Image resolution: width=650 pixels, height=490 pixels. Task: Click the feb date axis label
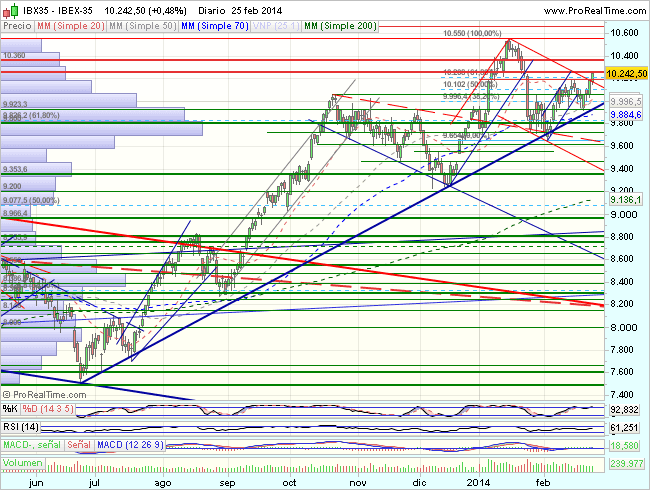pyautogui.click(x=543, y=483)
